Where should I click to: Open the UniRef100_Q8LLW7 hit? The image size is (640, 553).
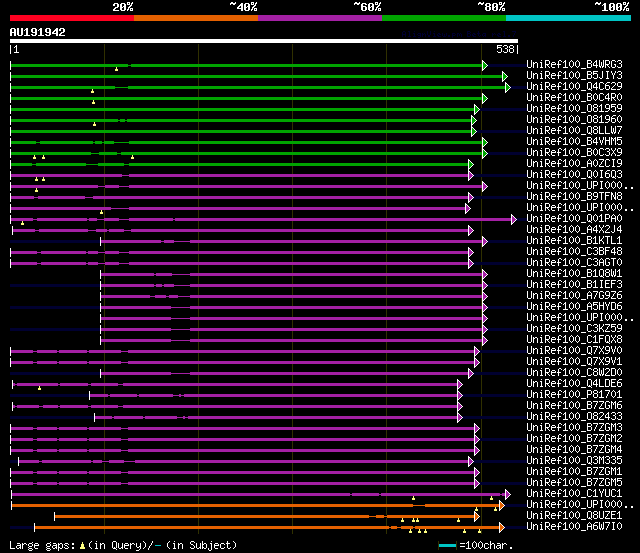click(x=574, y=131)
